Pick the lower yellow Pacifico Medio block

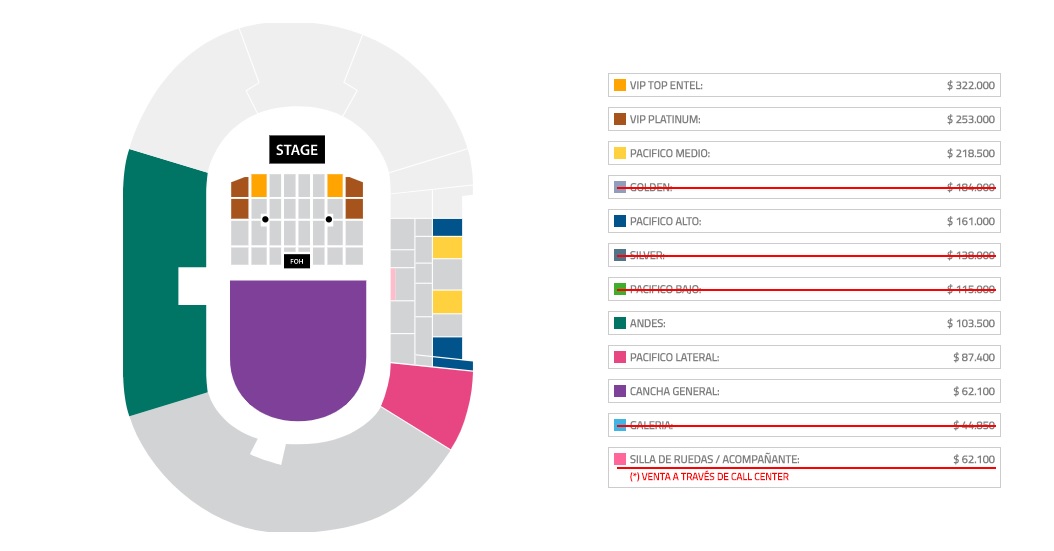tap(447, 301)
